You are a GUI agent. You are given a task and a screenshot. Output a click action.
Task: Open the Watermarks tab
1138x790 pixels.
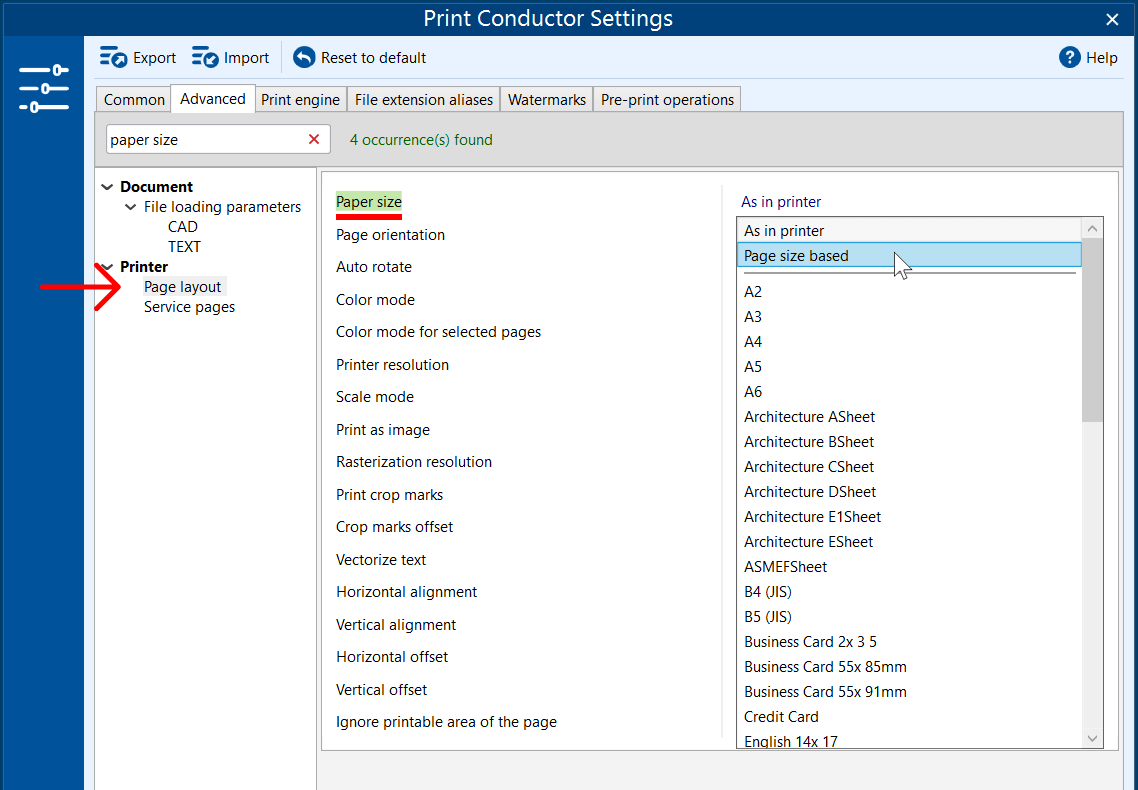pos(546,100)
